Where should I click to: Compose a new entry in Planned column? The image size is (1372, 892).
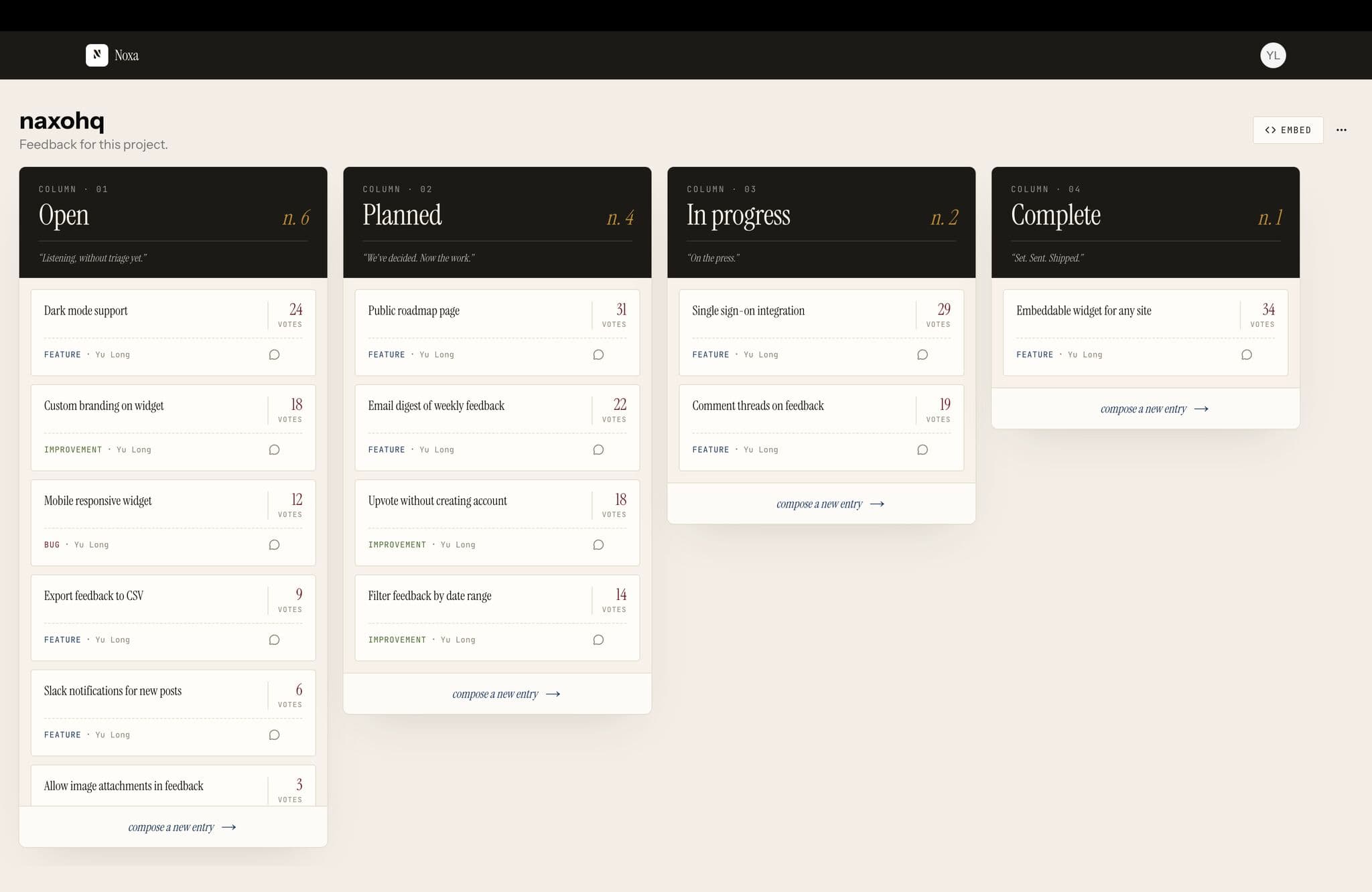click(506, 694)
